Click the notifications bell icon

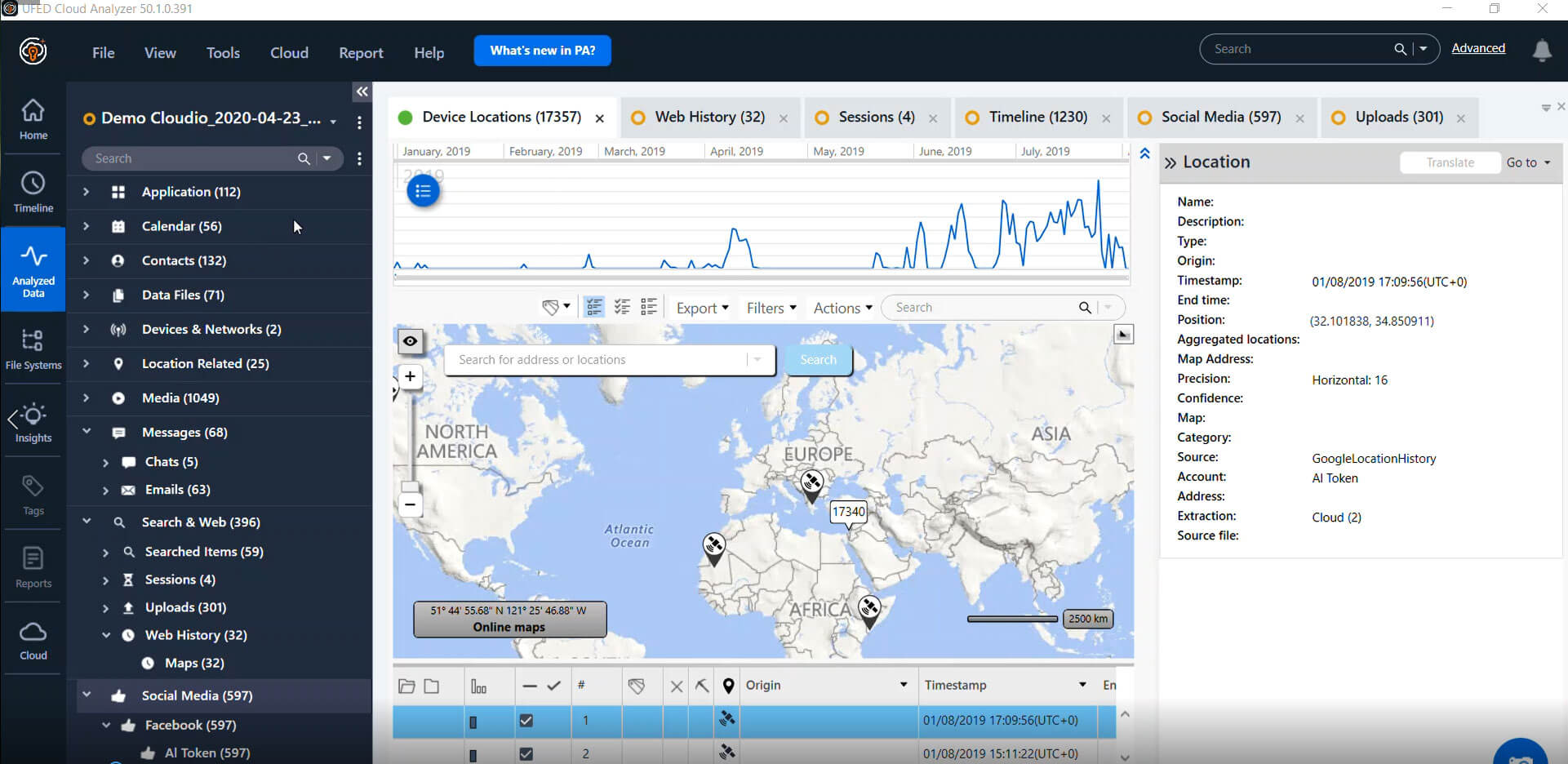[x=1542, y=50]
